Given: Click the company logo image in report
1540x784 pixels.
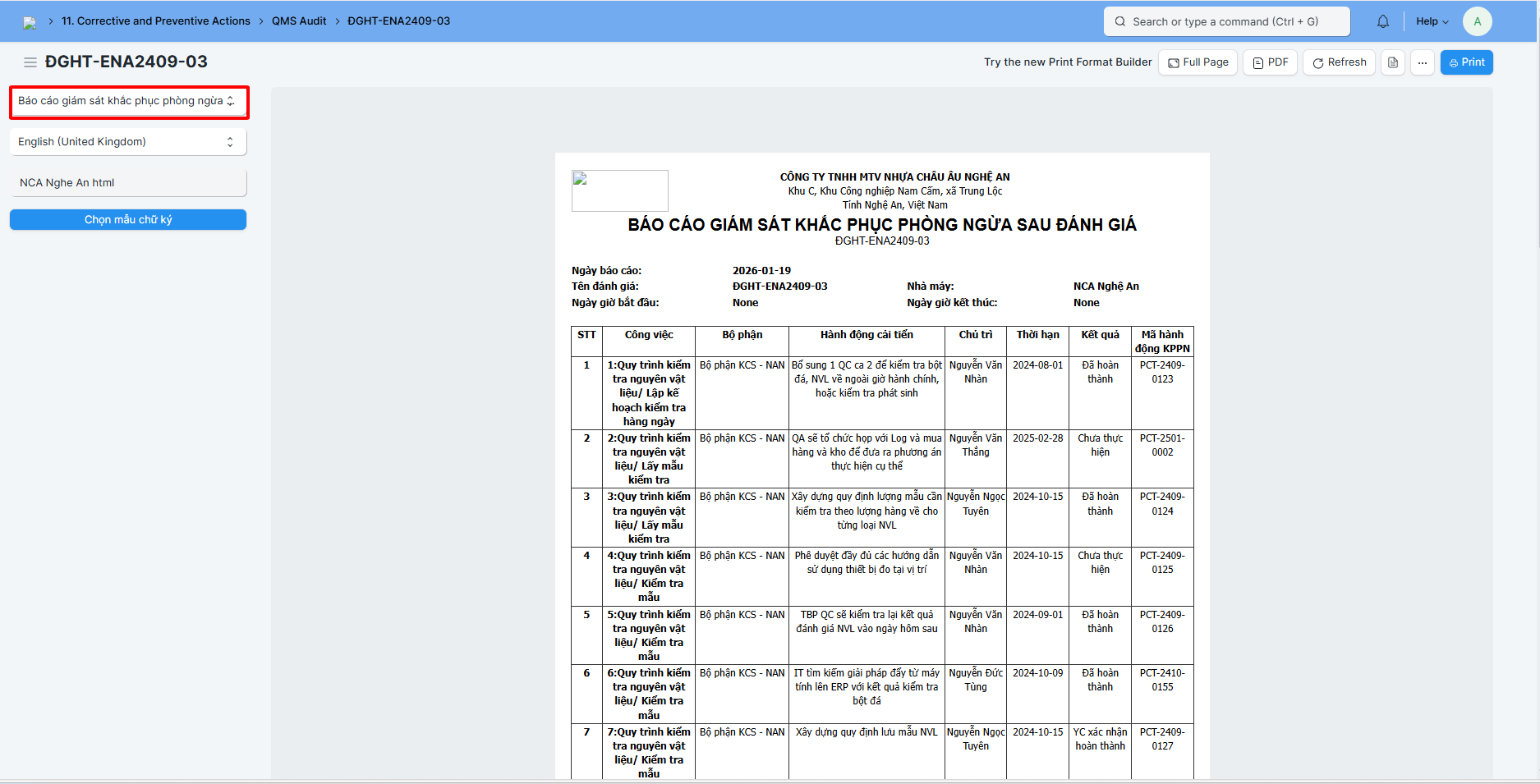Looking at the screenshot, I should tap(619, 190).
